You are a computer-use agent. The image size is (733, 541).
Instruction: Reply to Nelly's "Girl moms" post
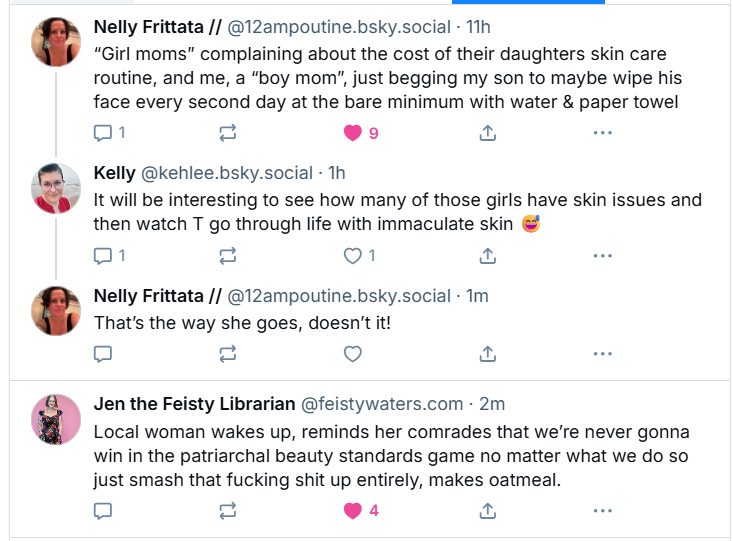pyautogui.click(x=103, y=132)
